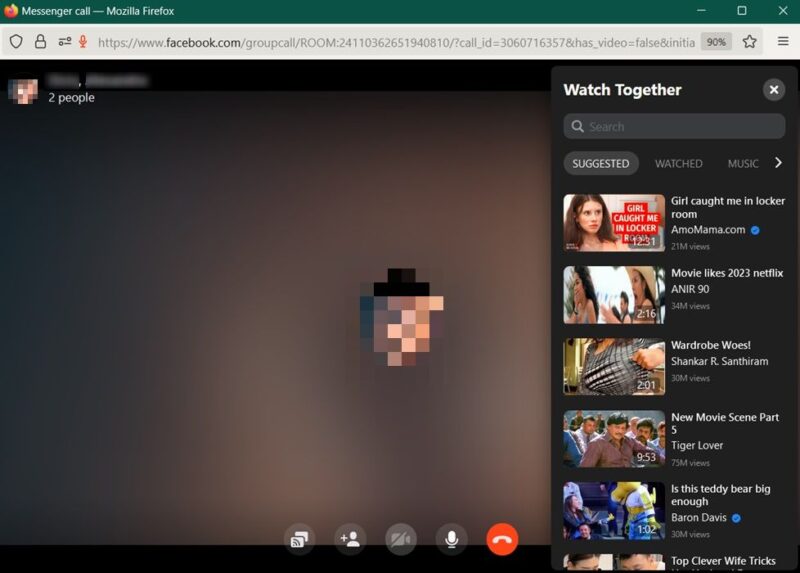Click Baron Davis channel name

pos(698,517)
